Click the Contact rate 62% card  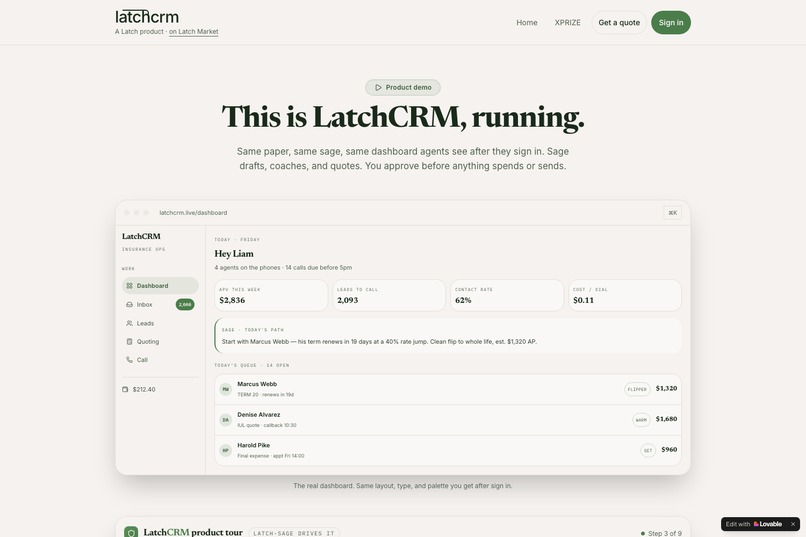[x=507, y=295]
